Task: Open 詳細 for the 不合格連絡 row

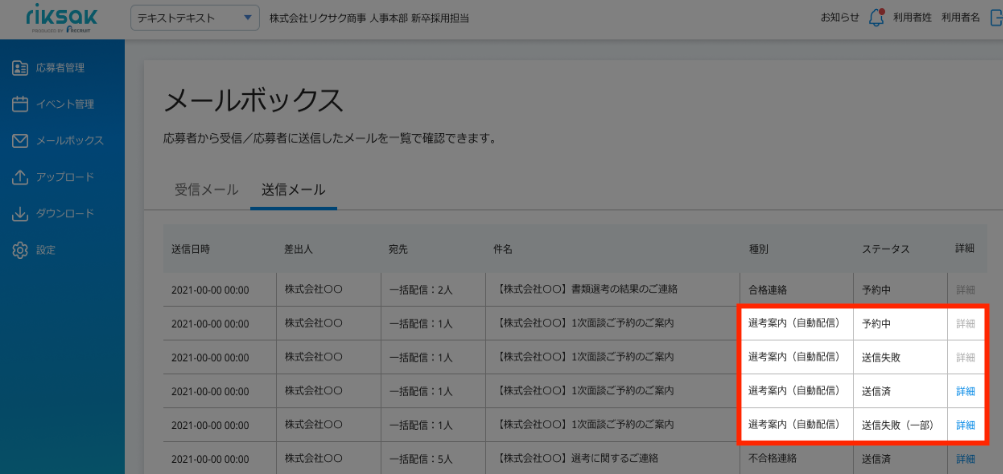Action: [x=965, y=459]
